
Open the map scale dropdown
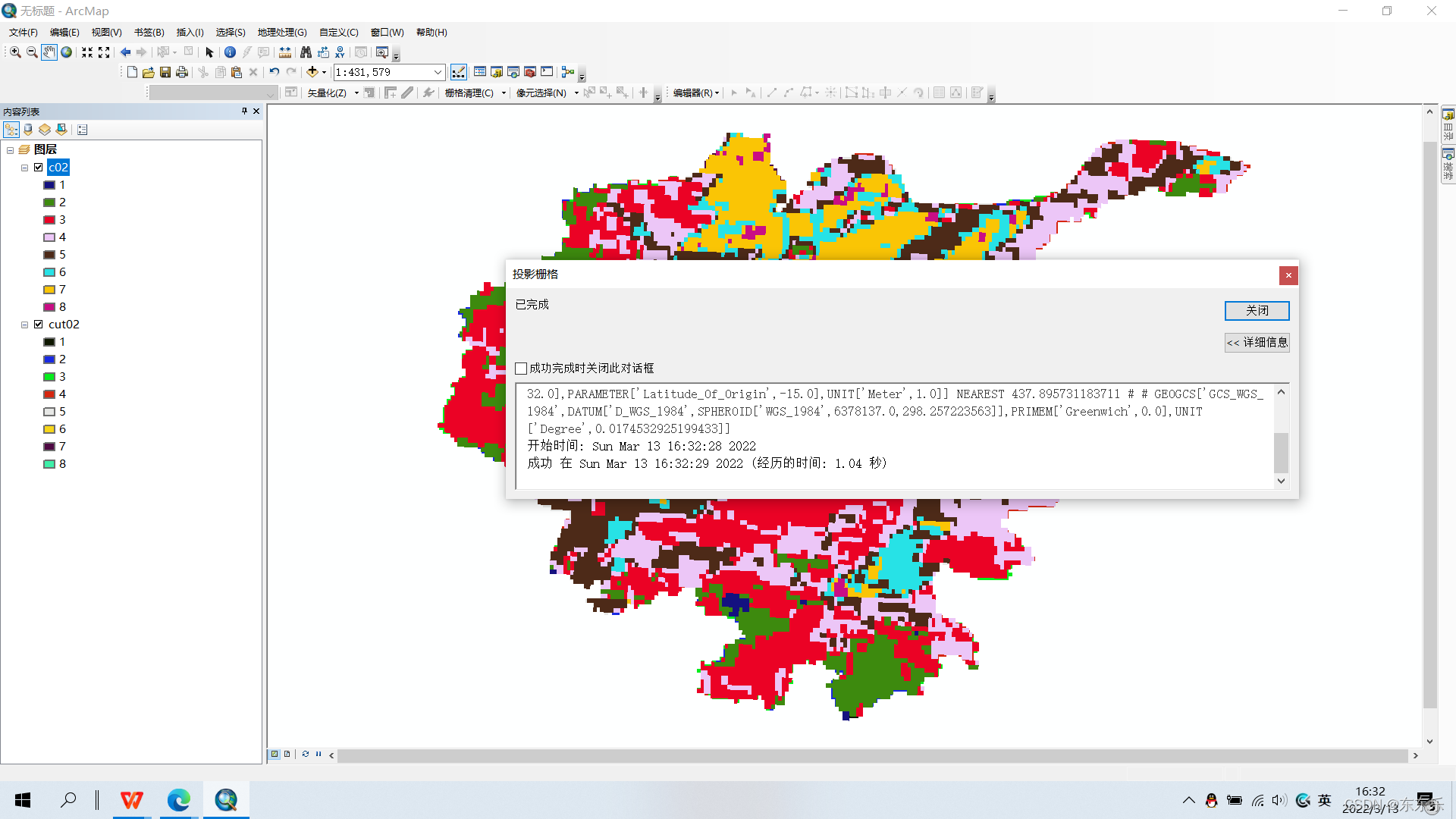tap(438, 72)
